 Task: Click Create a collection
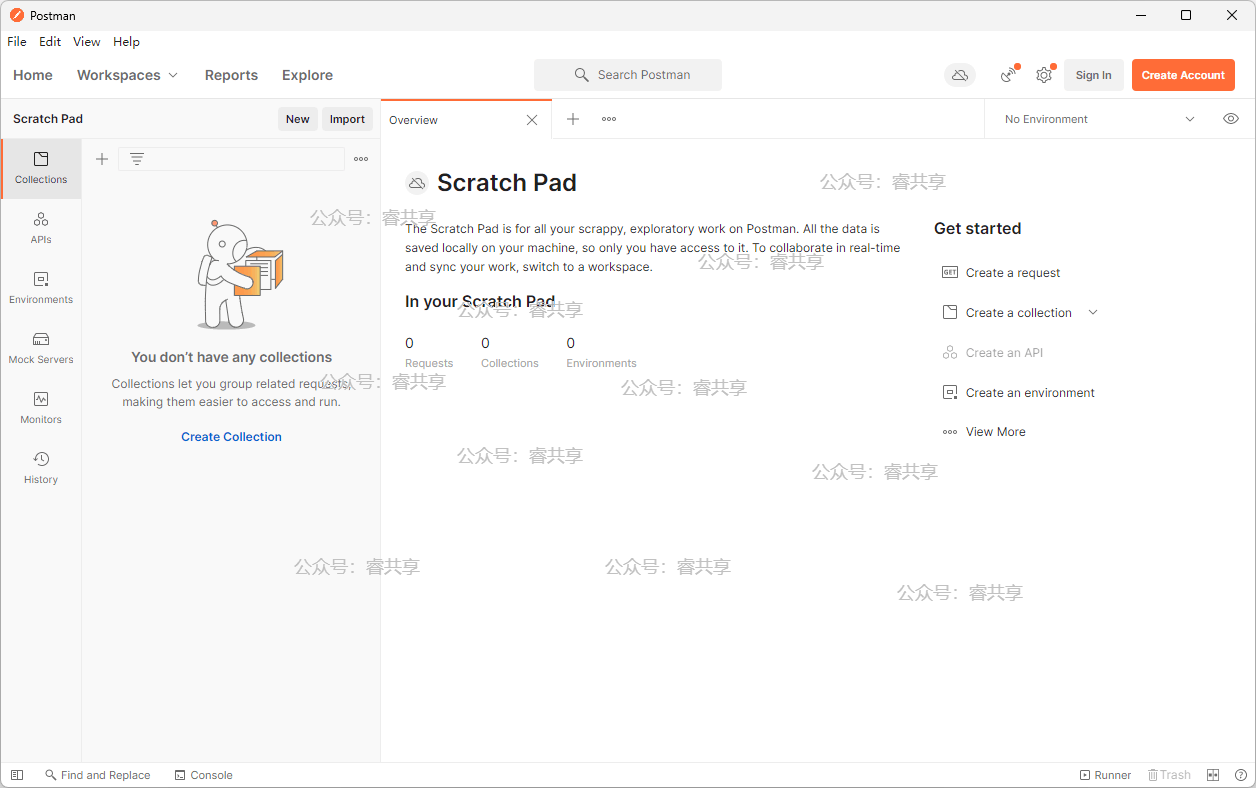[1007, 313]
